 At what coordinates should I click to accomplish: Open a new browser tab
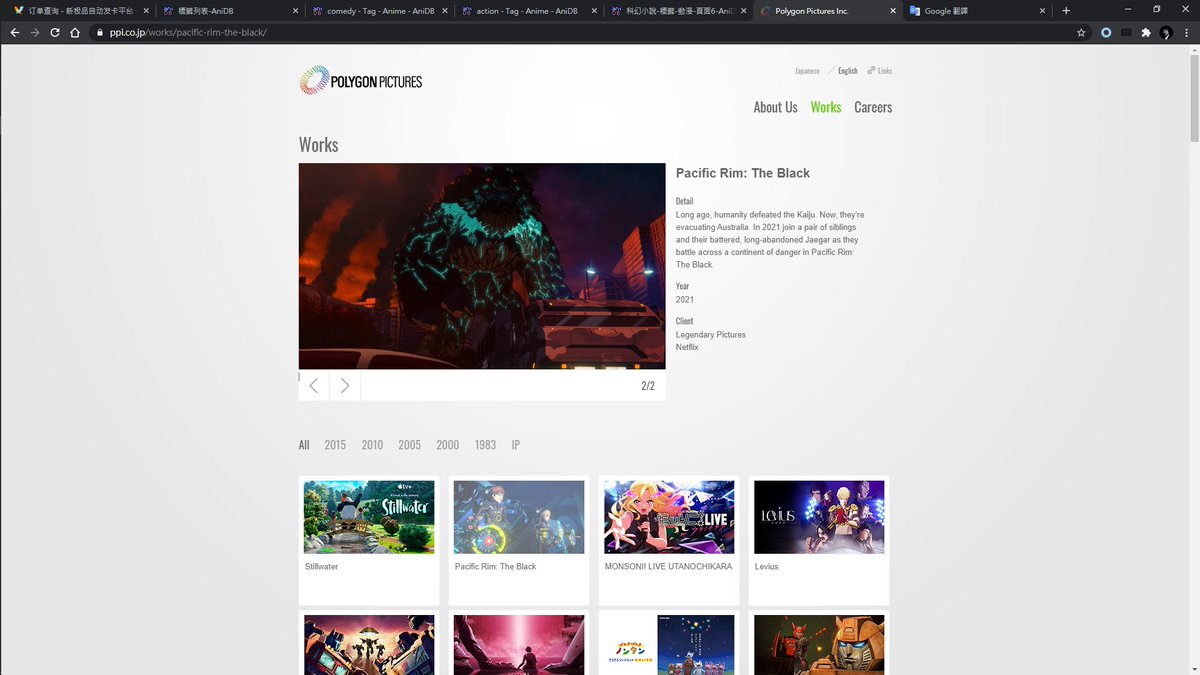[x=1066, y=10]
